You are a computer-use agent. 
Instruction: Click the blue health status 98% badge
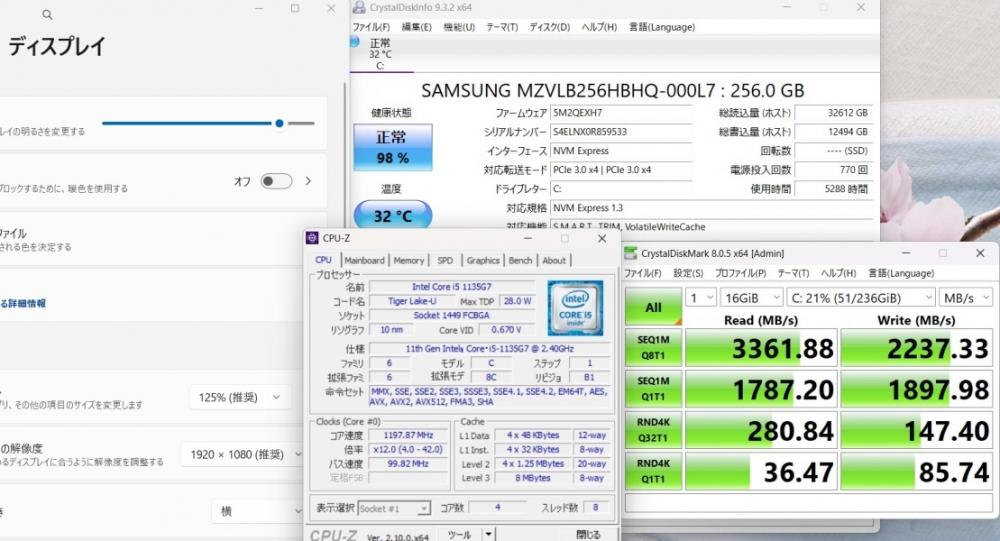(x=391, y=147)
